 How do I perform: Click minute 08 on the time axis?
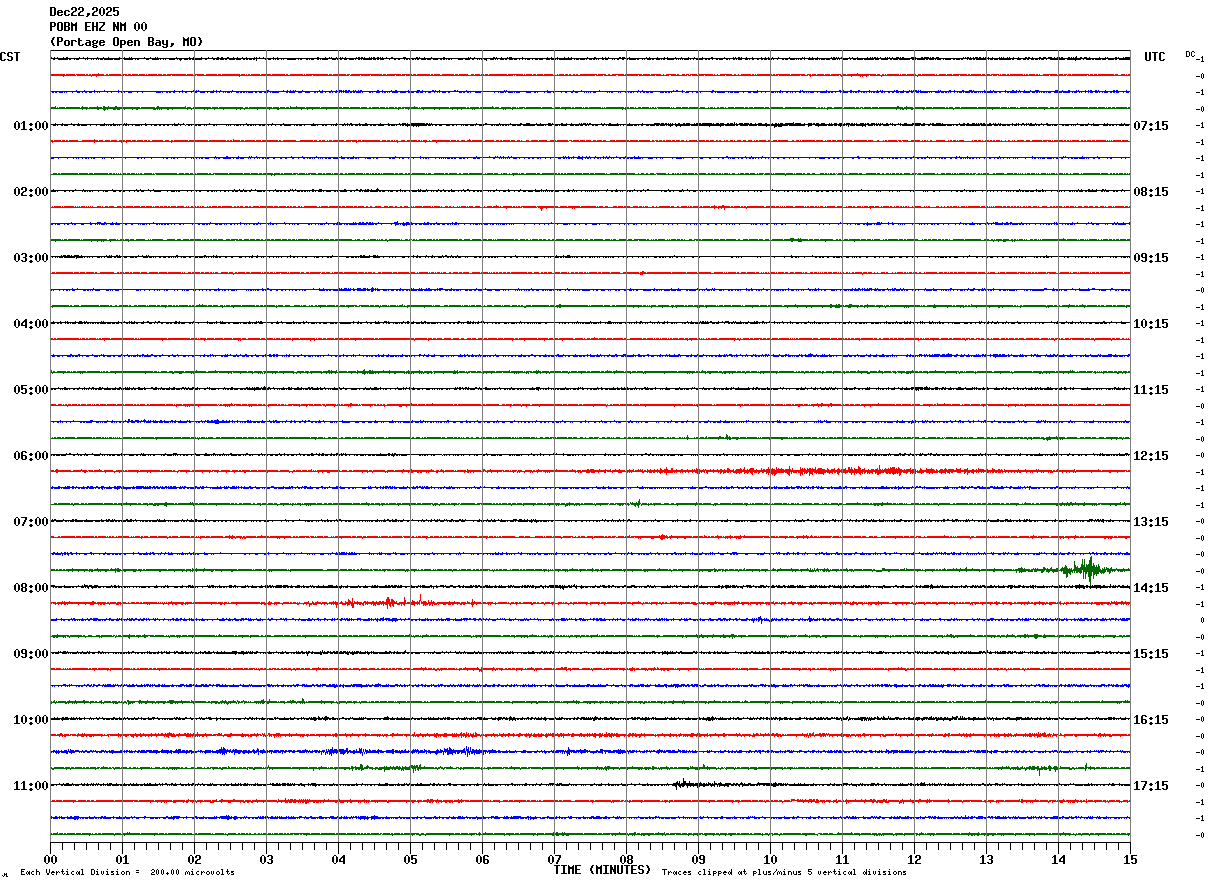point(626,859)
